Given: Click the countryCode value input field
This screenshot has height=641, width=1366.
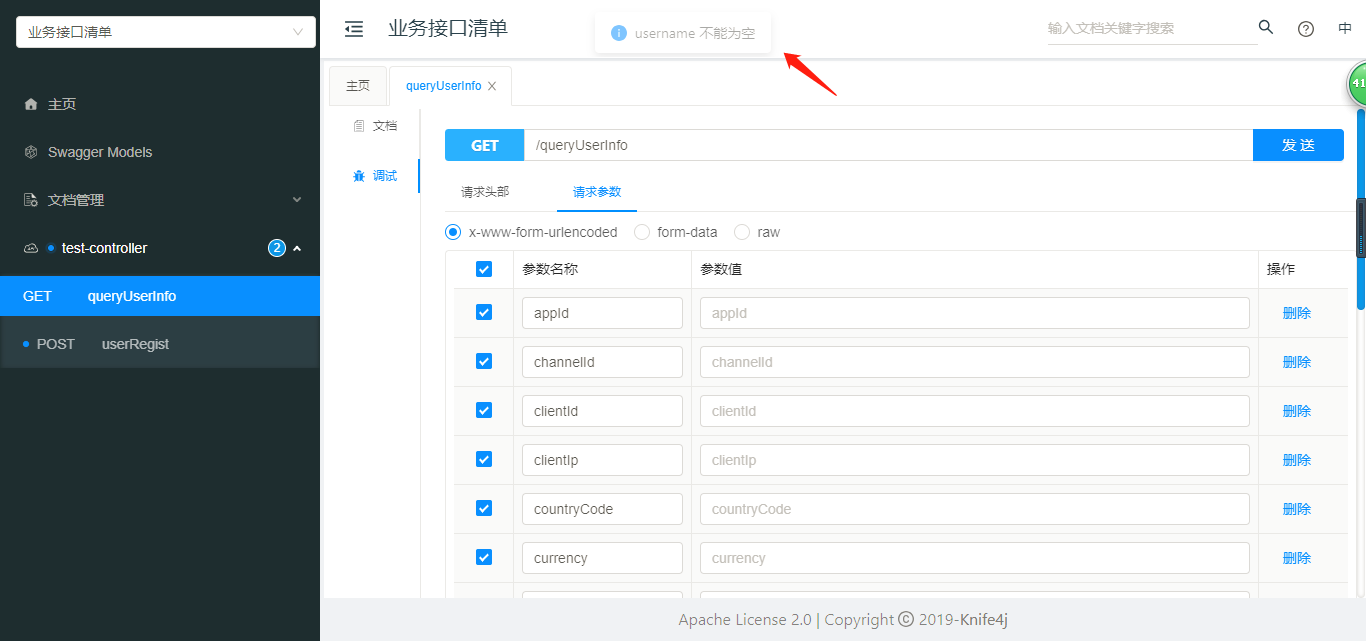Looking at the screenshot, I should [975, 509].
